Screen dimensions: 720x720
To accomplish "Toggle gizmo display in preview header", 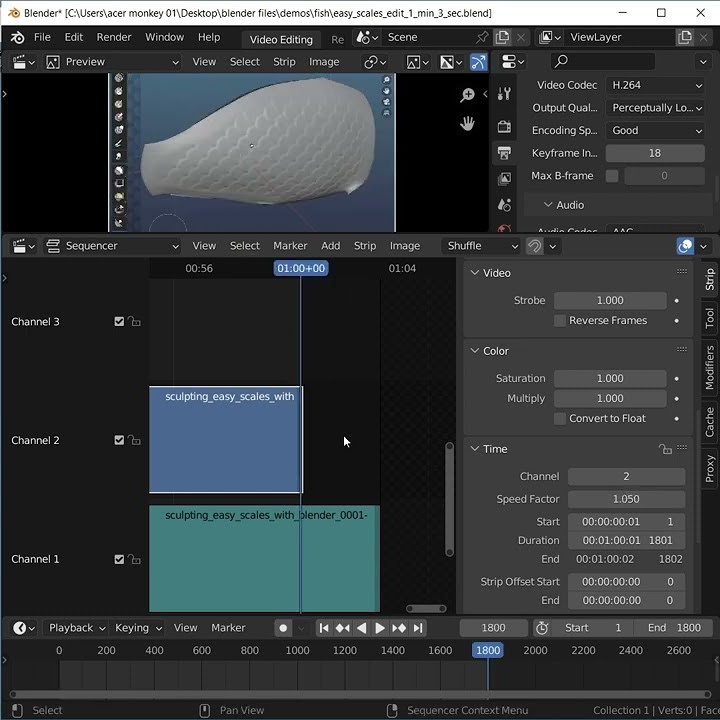I will pyautogui.click(x=478, y=62).
